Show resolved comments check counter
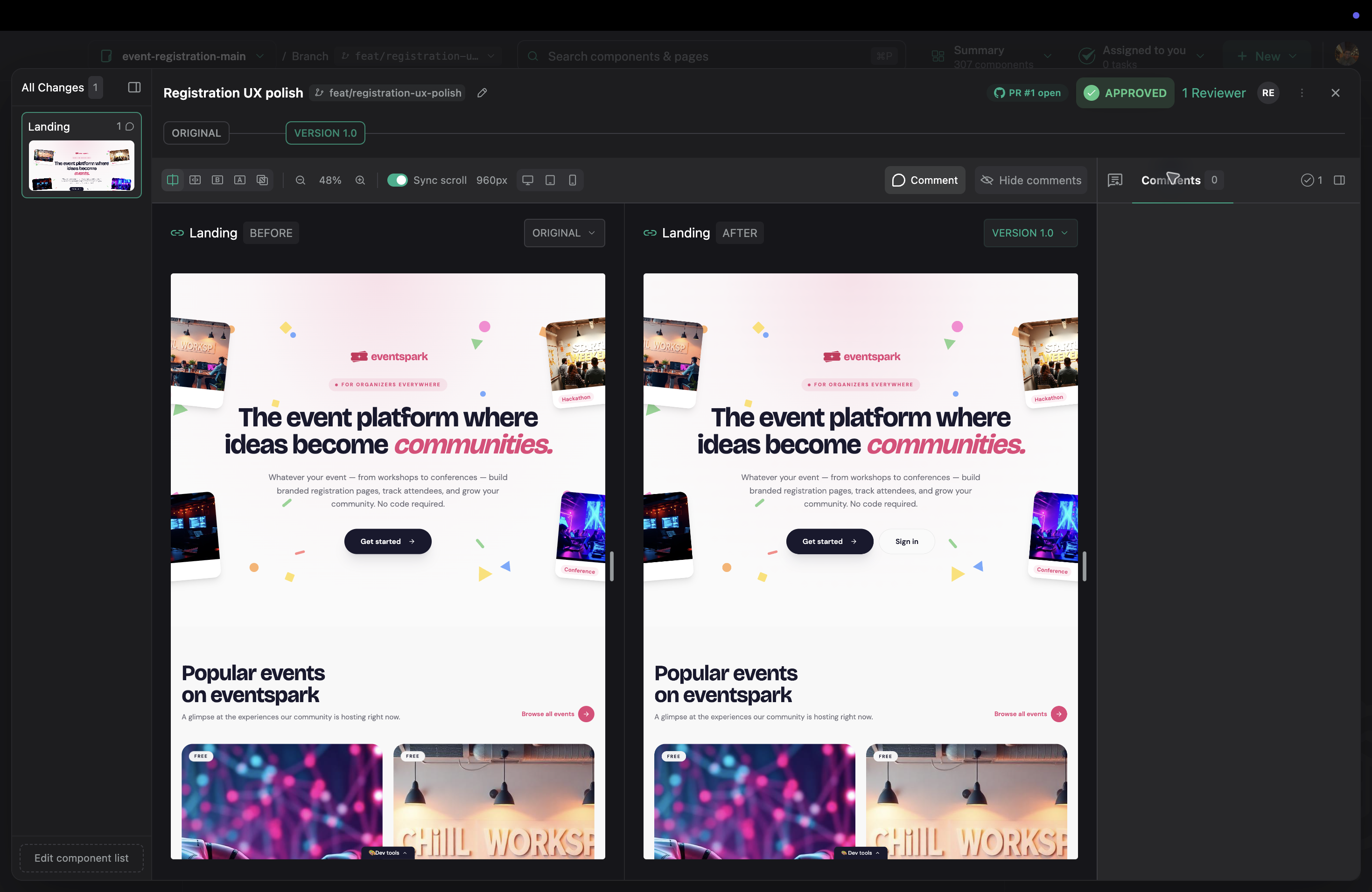This screenshot has height=892, width=1372. [x=1311, y=181]
